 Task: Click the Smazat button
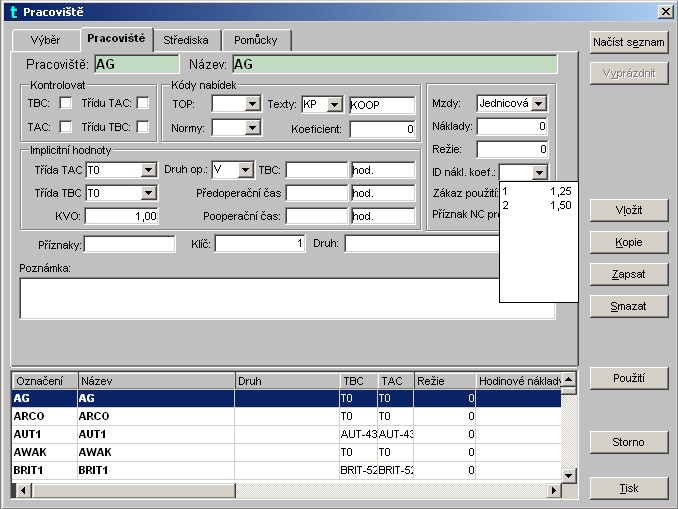coord(629,306)
